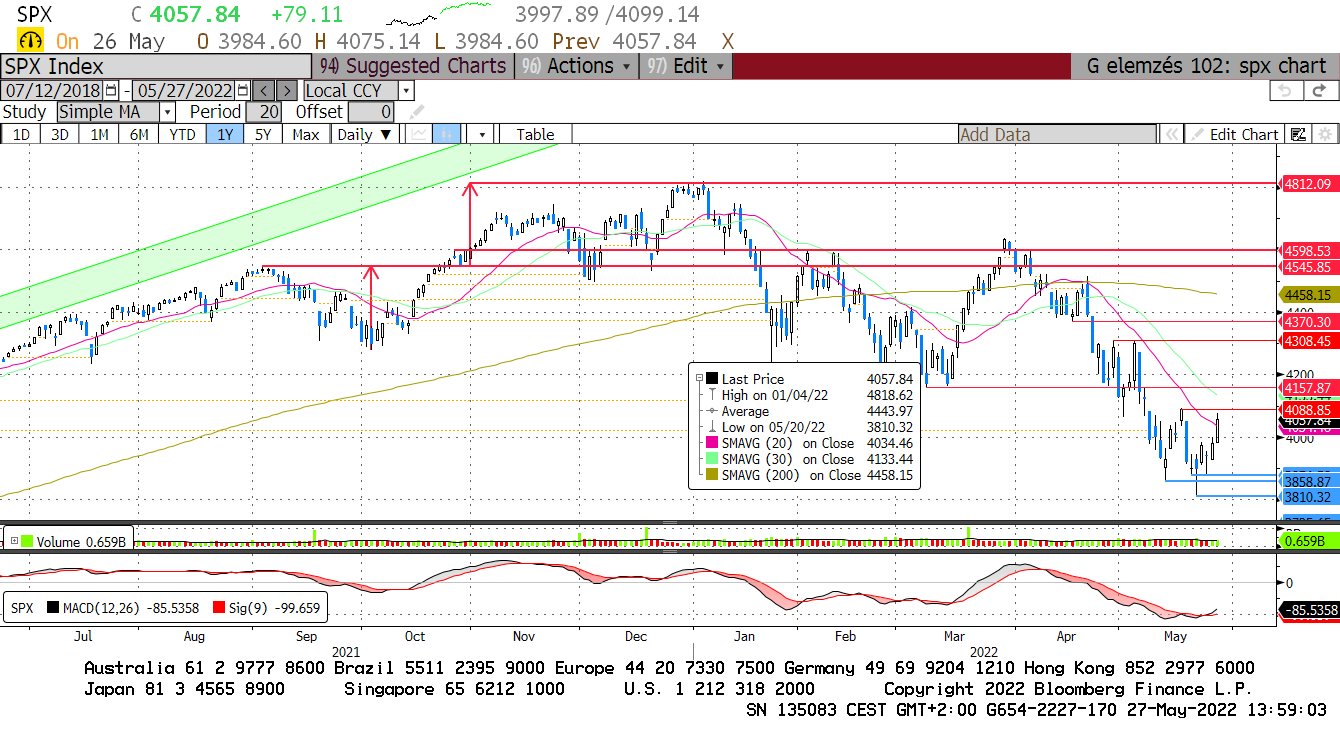Collapse the legend box using minus icon

pos(697,378)
